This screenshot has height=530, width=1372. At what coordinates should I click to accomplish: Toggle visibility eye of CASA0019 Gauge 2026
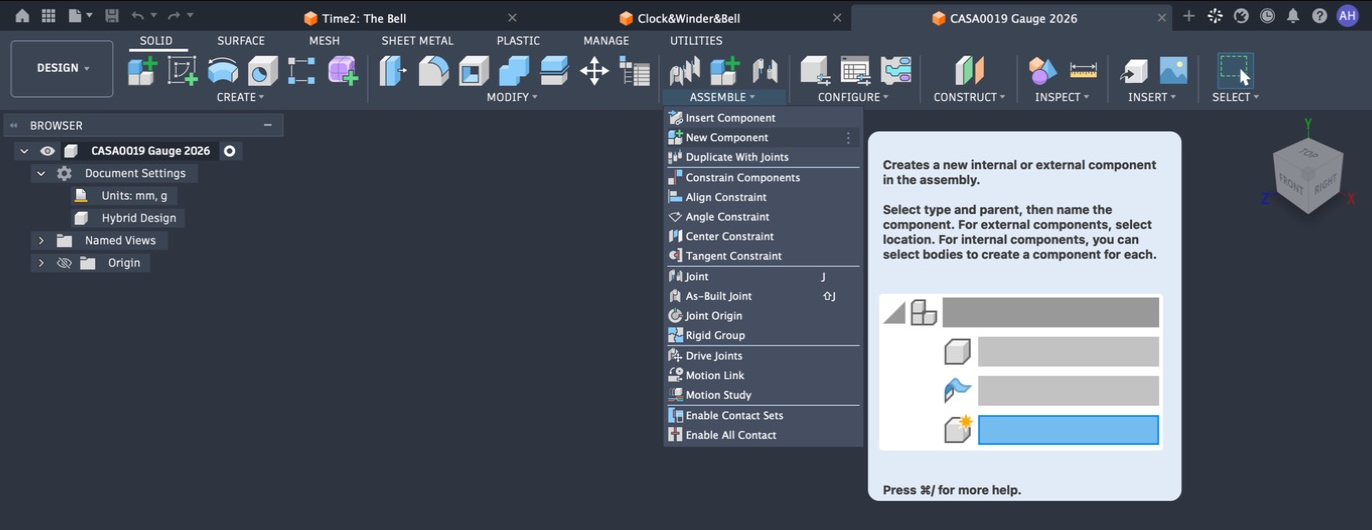pyautogui.click(x=47, y=151)
